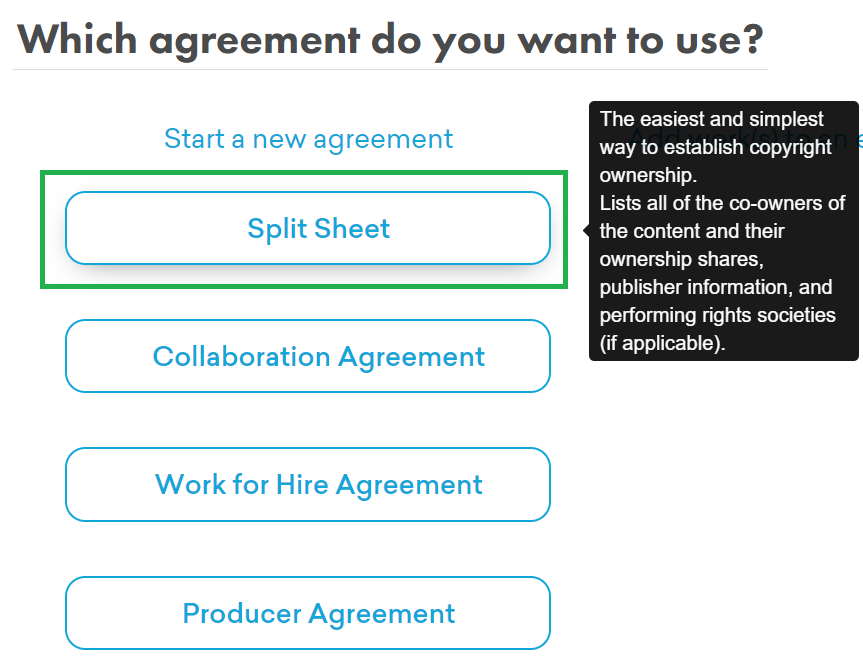This screenshot has width=863, height=665.
Task: Click the tooltip line mentioning 'performing rights societies'
Action: 717,315
